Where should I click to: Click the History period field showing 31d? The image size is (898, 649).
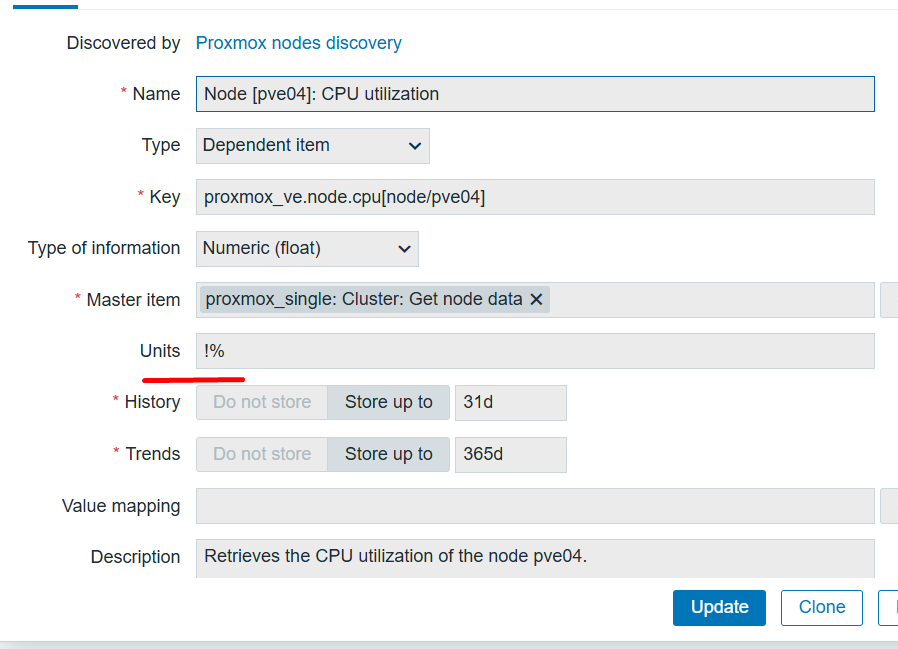[510, 403]
